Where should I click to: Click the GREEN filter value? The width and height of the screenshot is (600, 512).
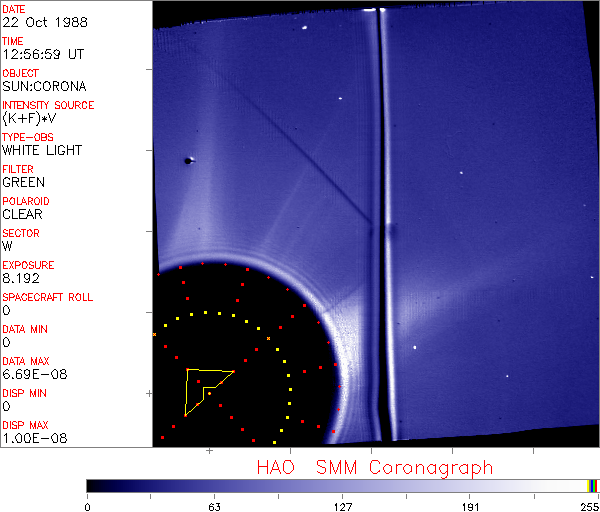click(24, 182)
